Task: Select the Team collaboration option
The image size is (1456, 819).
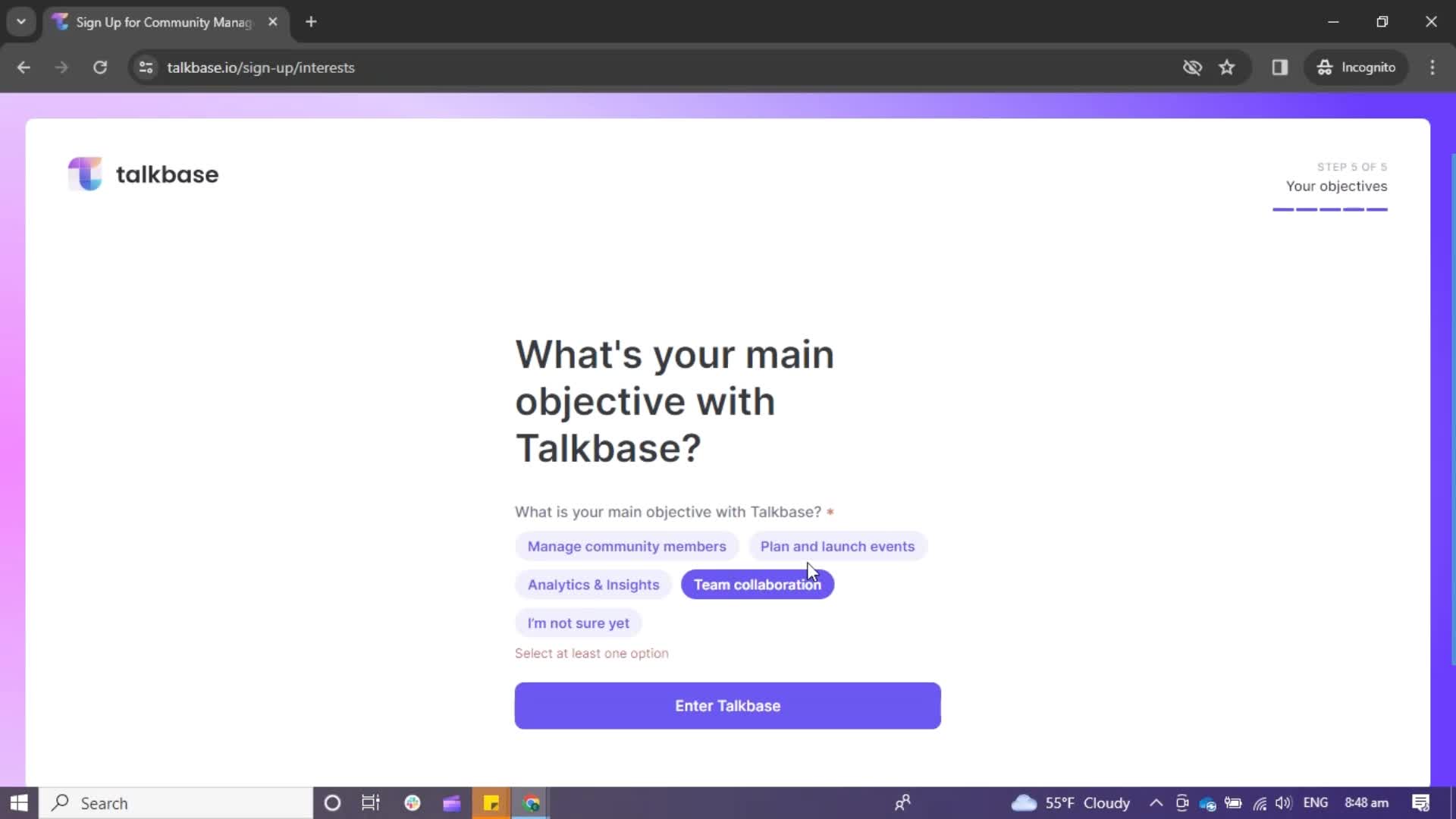Action: coord(757,584)
